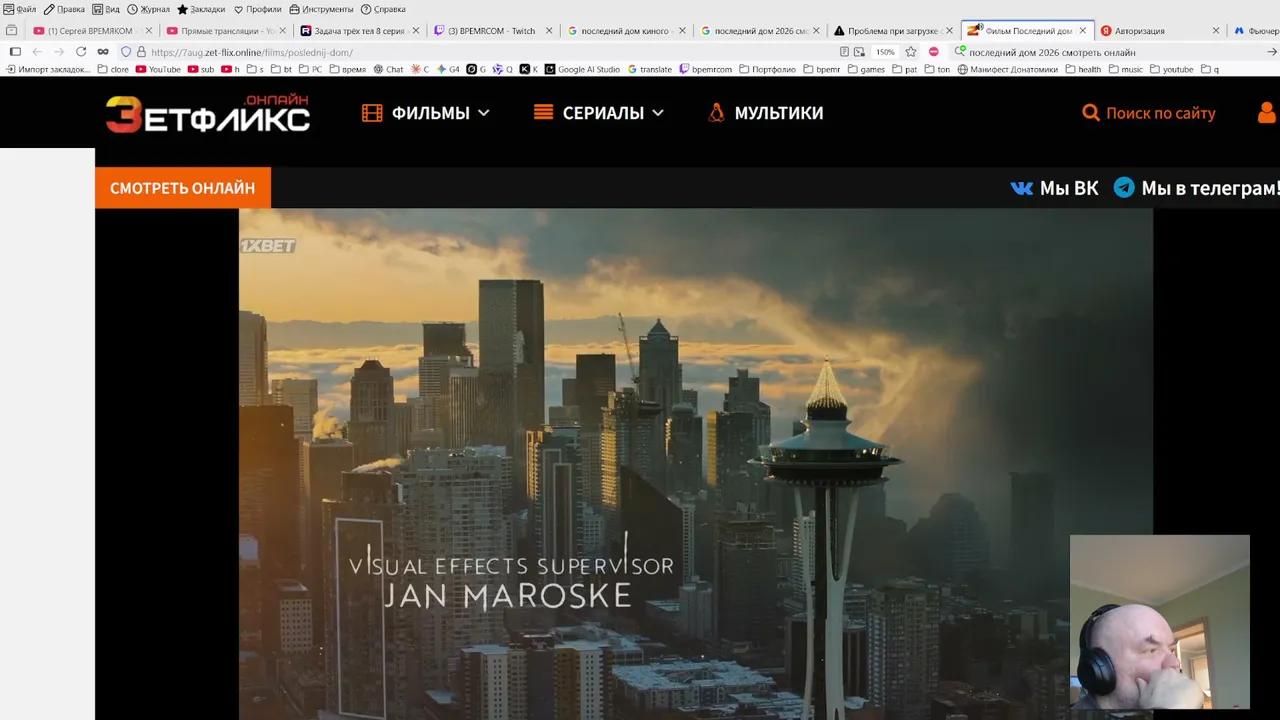Open reader view icon in address bar
Viewport: 1280px width, 720px height.
[x=845, y=52]
